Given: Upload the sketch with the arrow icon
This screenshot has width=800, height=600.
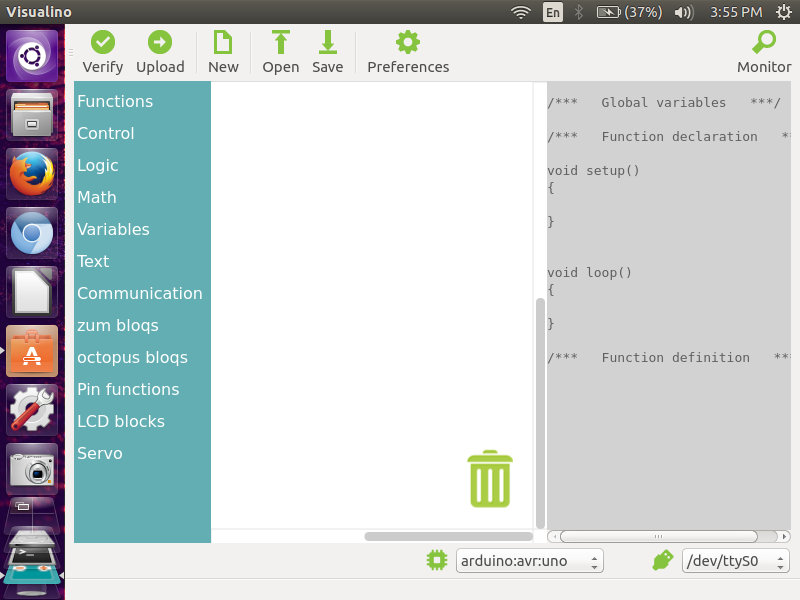Looking at the screenshot, I should point(160,42).
